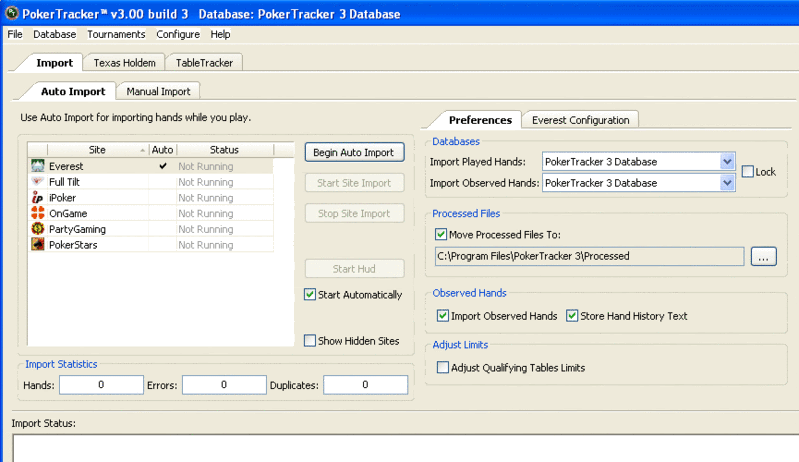Select the PartyGaming site row

[x=151, y=229]
